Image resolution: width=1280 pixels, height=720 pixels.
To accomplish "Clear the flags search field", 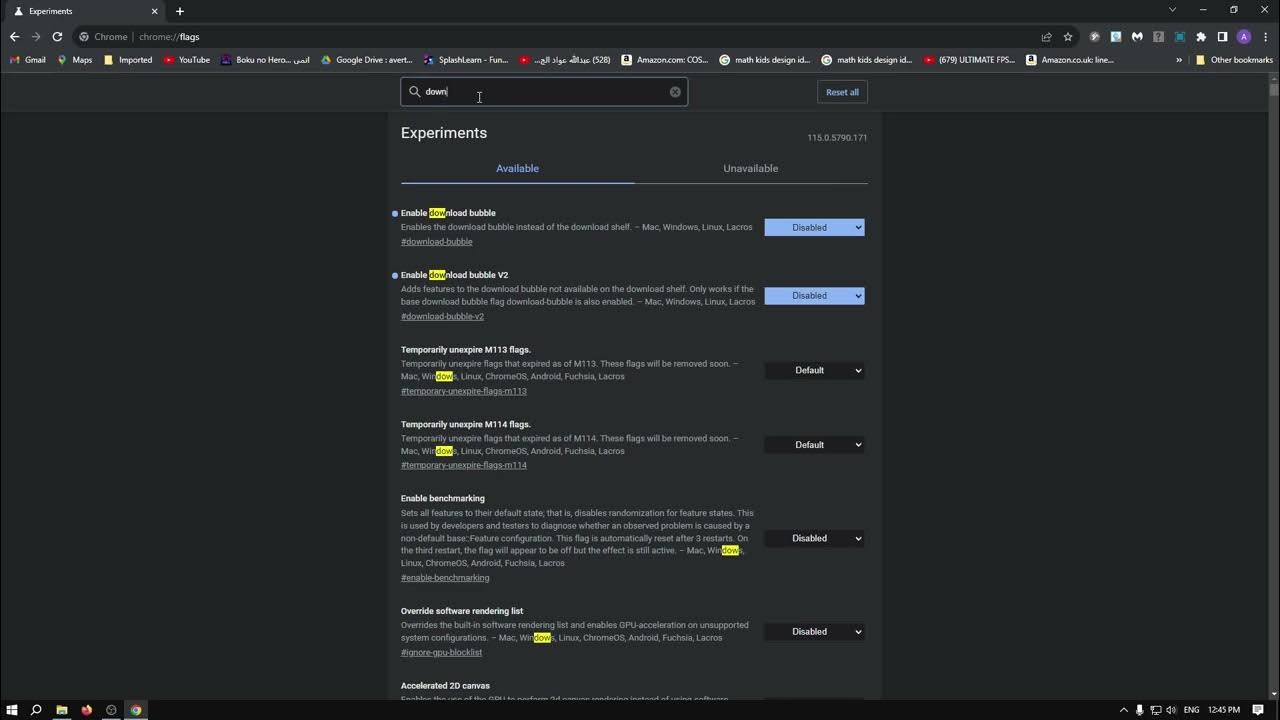I will (x=675, y=92).
